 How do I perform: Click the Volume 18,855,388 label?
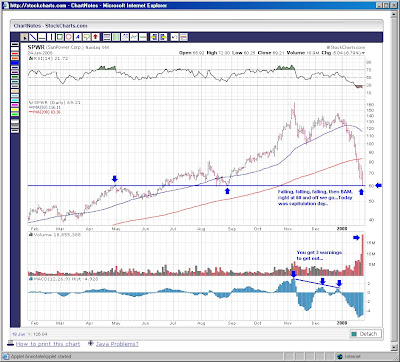pyautogui.click(x=55, y=235)
